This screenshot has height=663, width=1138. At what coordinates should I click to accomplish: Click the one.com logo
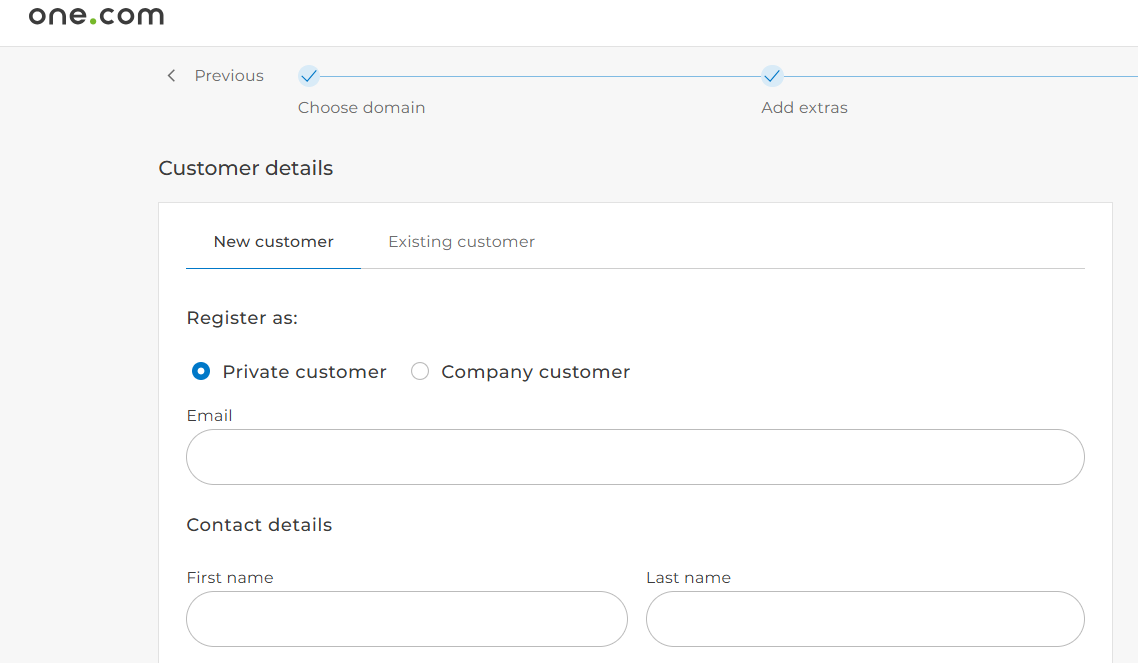(x=97, y=15)
